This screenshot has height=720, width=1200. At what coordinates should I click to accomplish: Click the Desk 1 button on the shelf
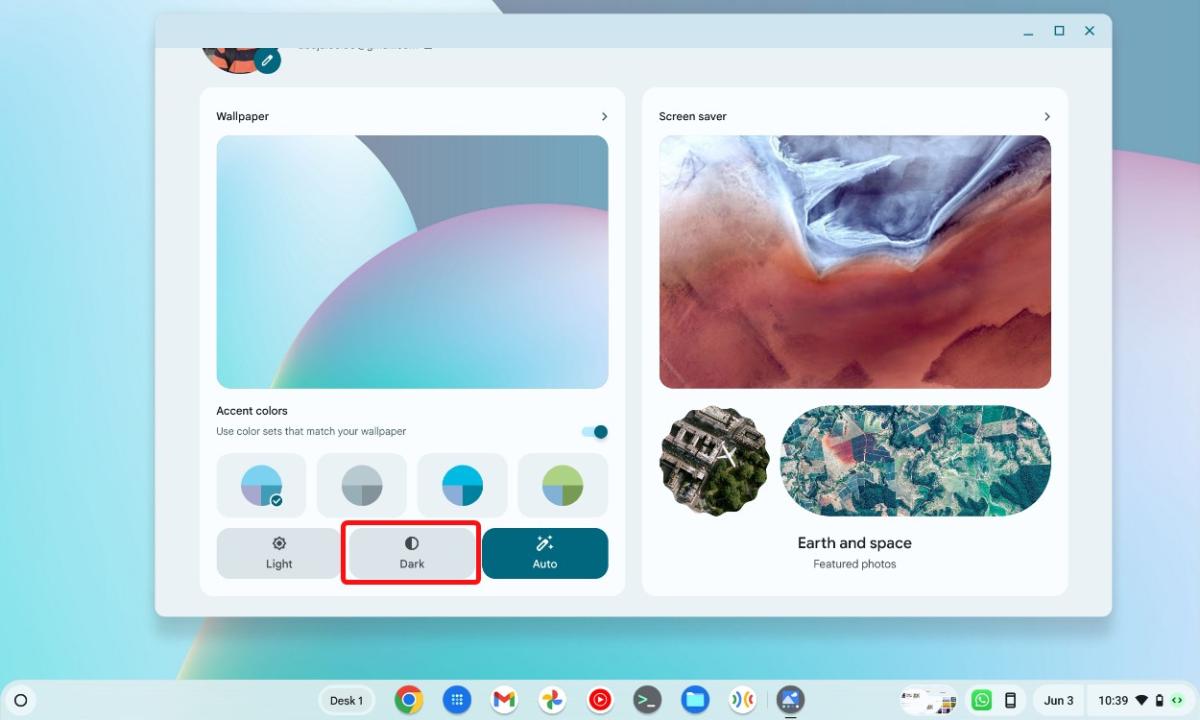pos(346,700)
